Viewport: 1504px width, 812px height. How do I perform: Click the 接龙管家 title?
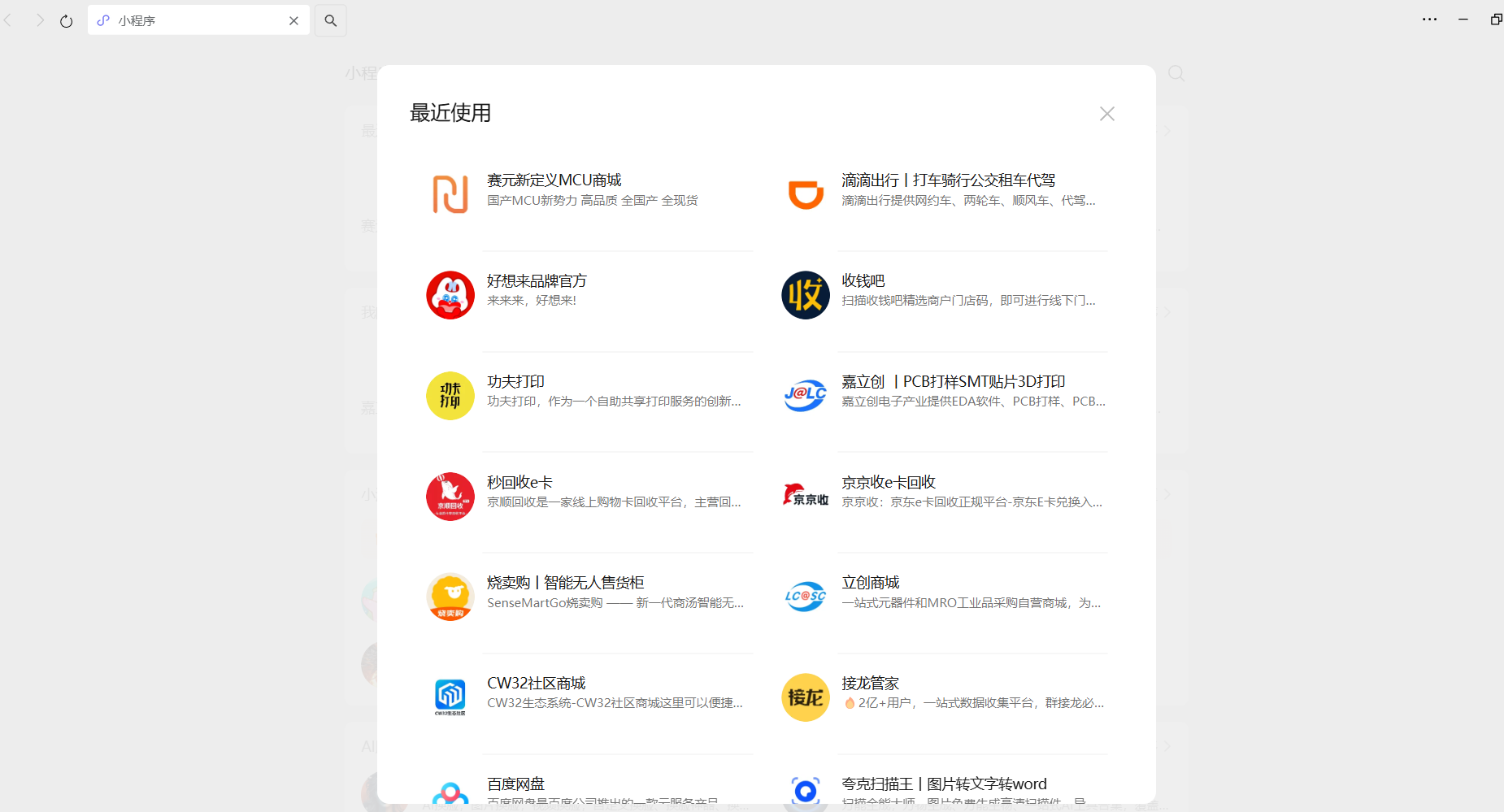coord(871,683)
